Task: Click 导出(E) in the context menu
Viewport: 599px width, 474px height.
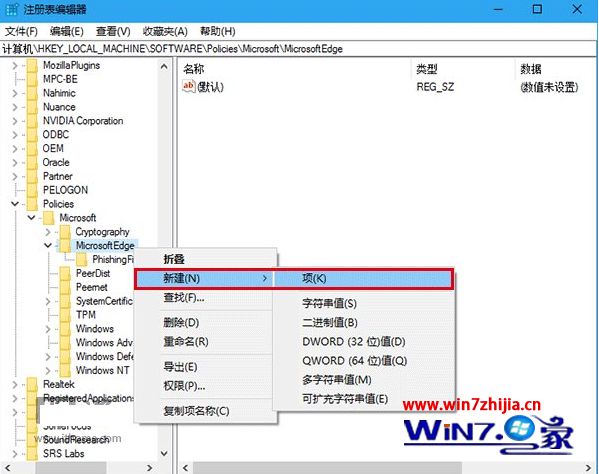Action: click(x=180, y=367)
